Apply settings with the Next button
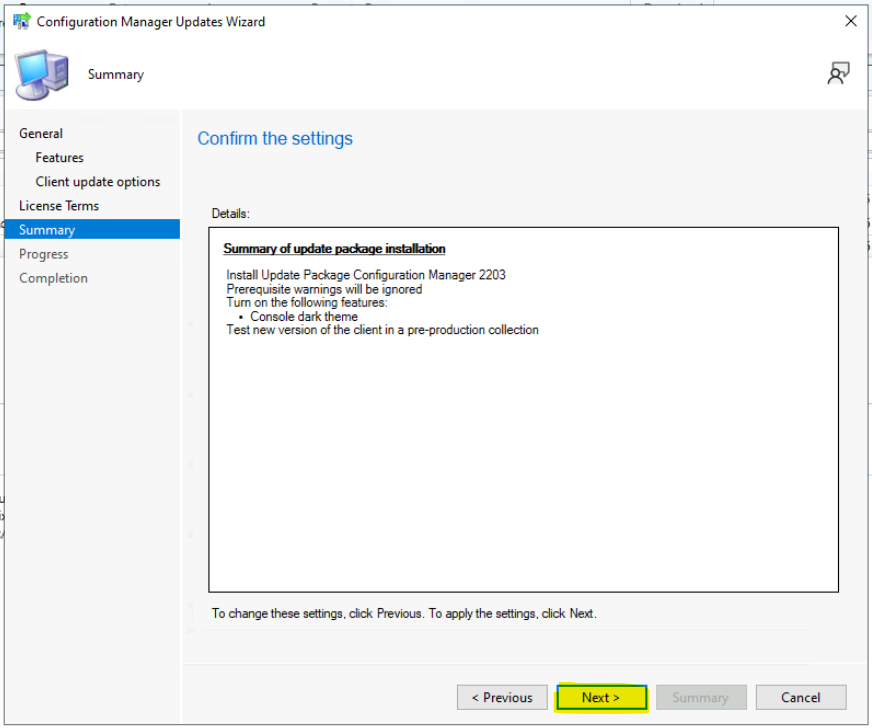Image resolution: width=872 pixels, height=728 pixels. click(x=601, y=697)
